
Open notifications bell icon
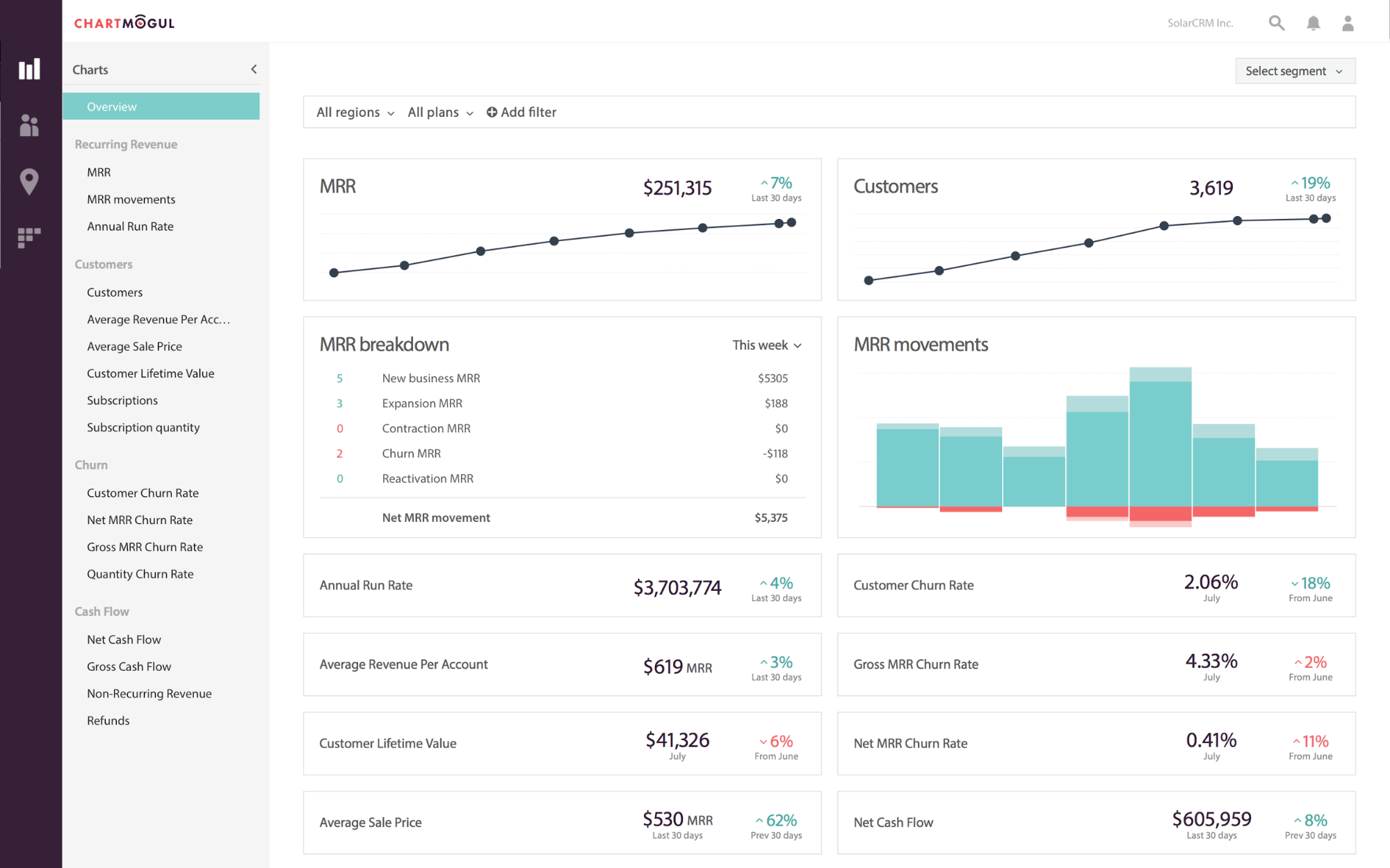(1313, 23)
